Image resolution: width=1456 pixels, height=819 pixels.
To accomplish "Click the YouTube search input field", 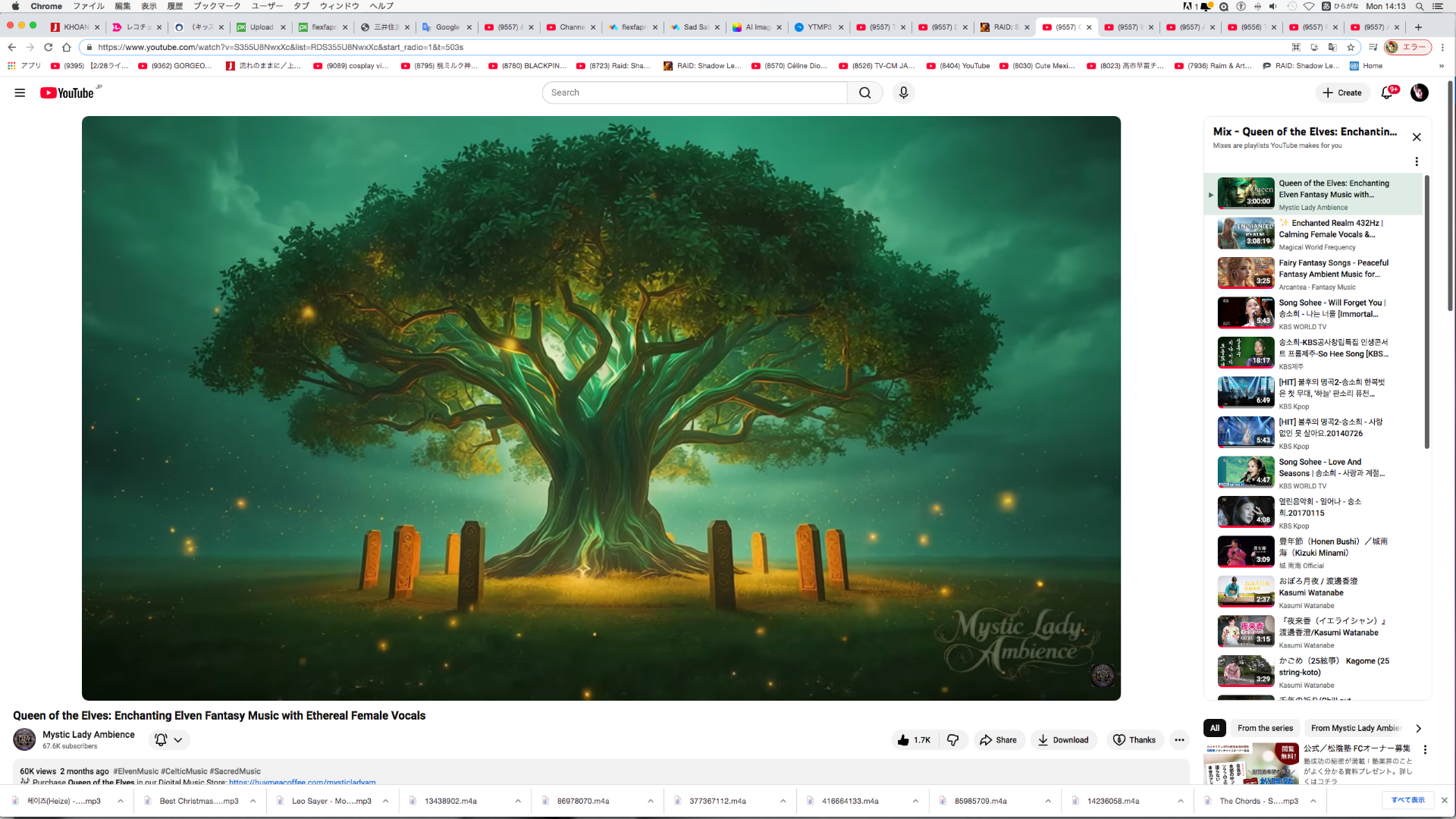I will pos(694,93).
